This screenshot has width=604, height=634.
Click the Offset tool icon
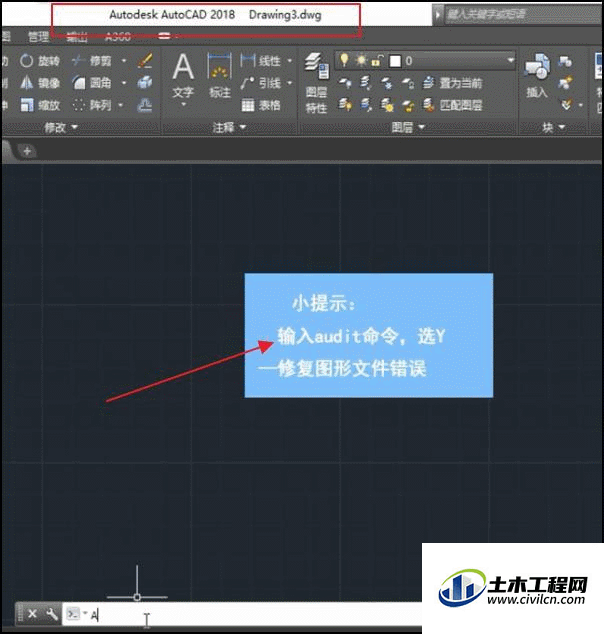click(144, 105)
